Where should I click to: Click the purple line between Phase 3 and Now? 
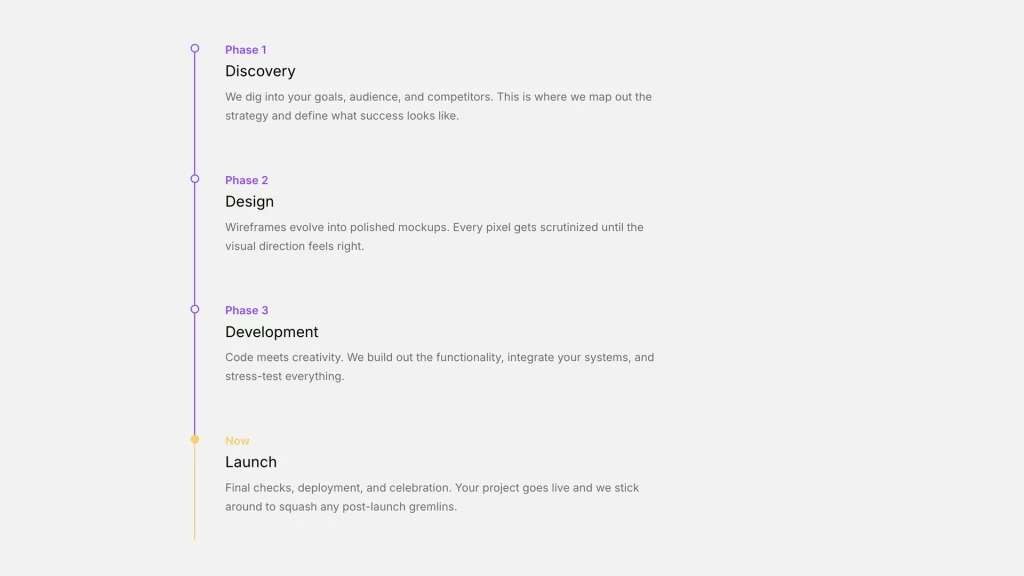point(195,374)
